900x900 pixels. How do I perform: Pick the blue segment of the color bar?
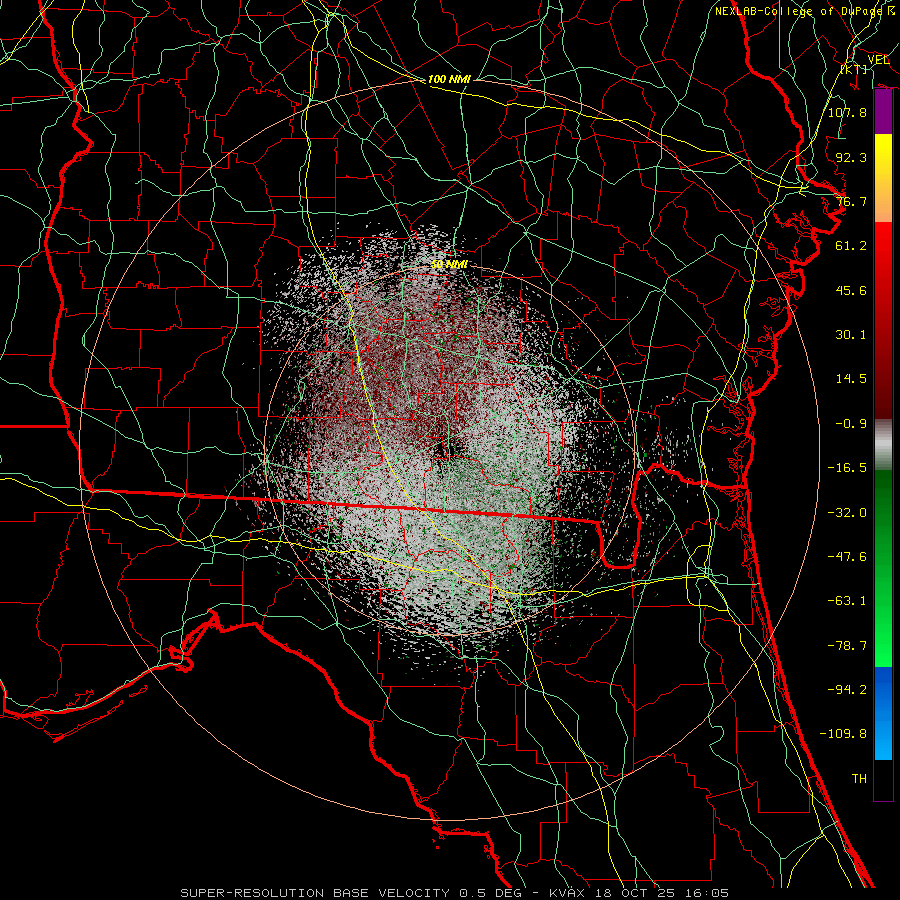coord(883,713)
